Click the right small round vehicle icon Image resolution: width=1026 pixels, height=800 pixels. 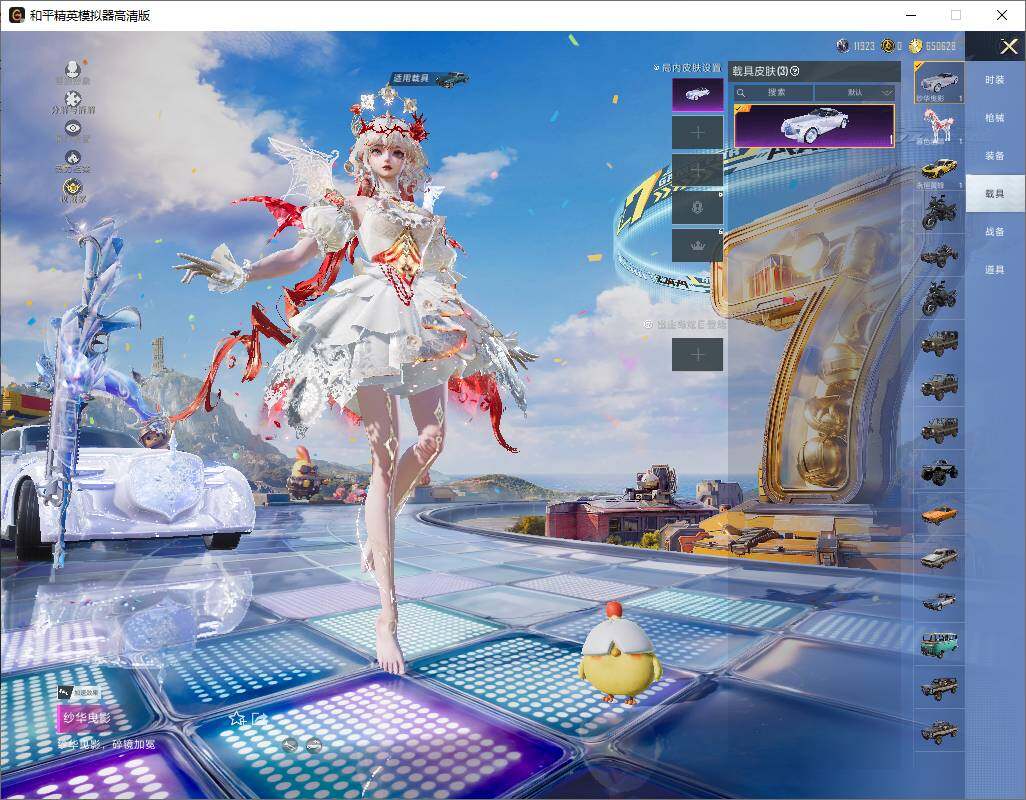point(314,744)
